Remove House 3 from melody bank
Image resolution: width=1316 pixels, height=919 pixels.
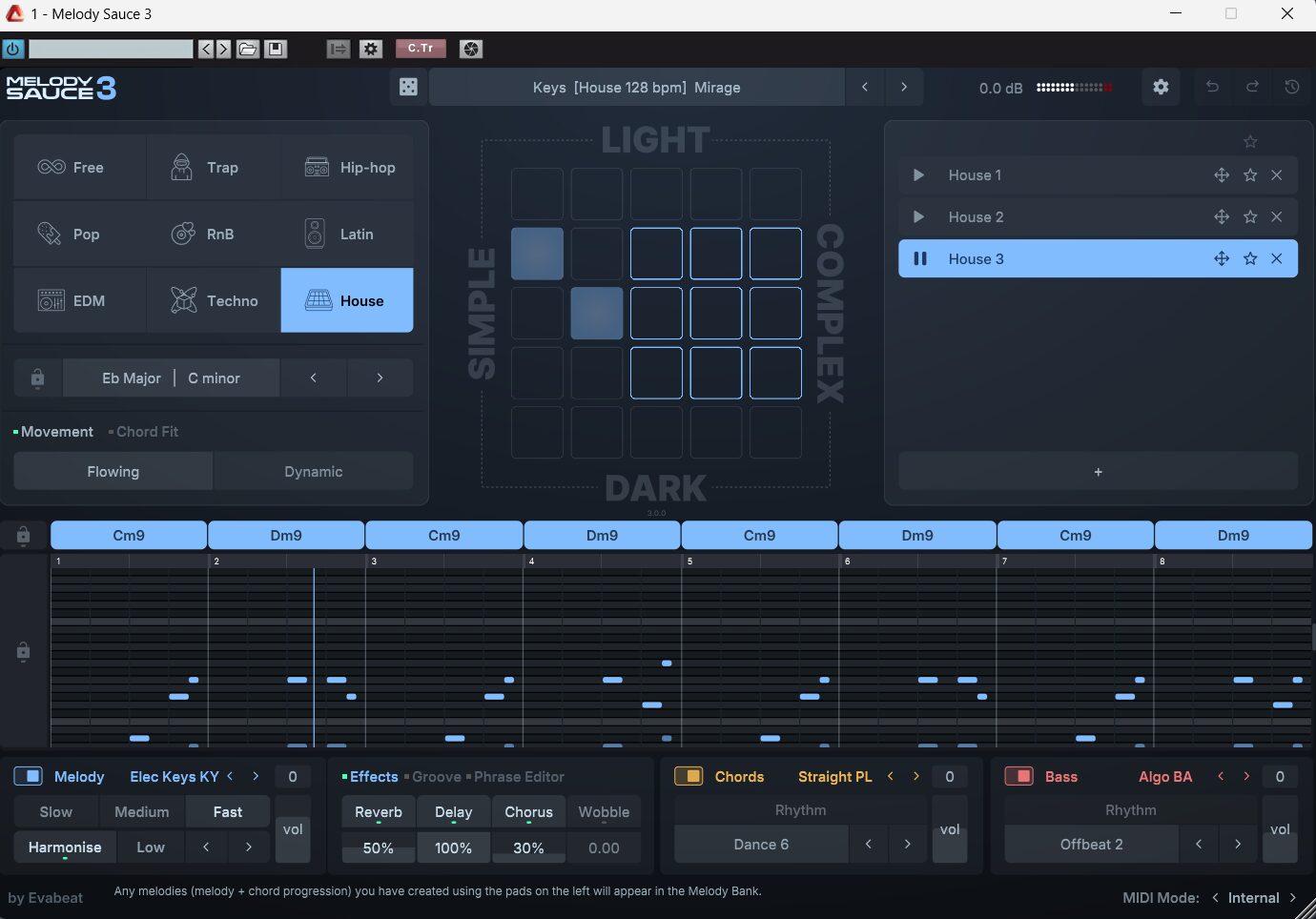[x=1276, y=259]
